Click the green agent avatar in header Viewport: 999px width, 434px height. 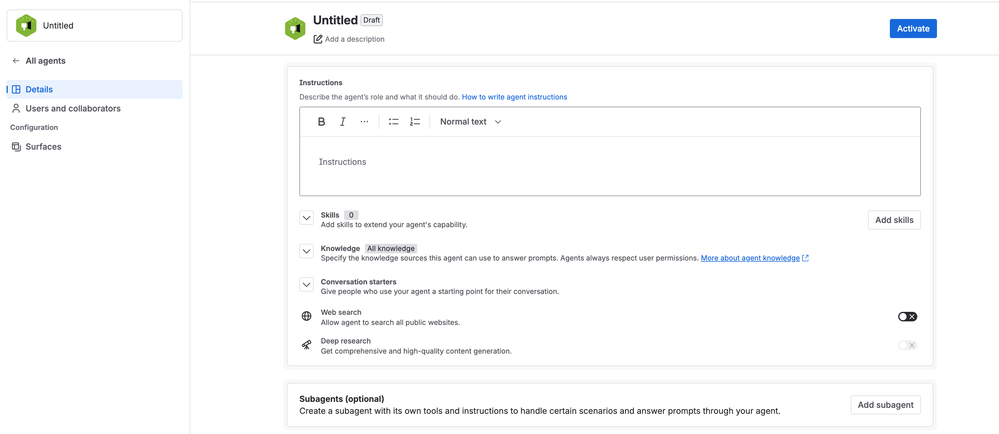(295, 29)
